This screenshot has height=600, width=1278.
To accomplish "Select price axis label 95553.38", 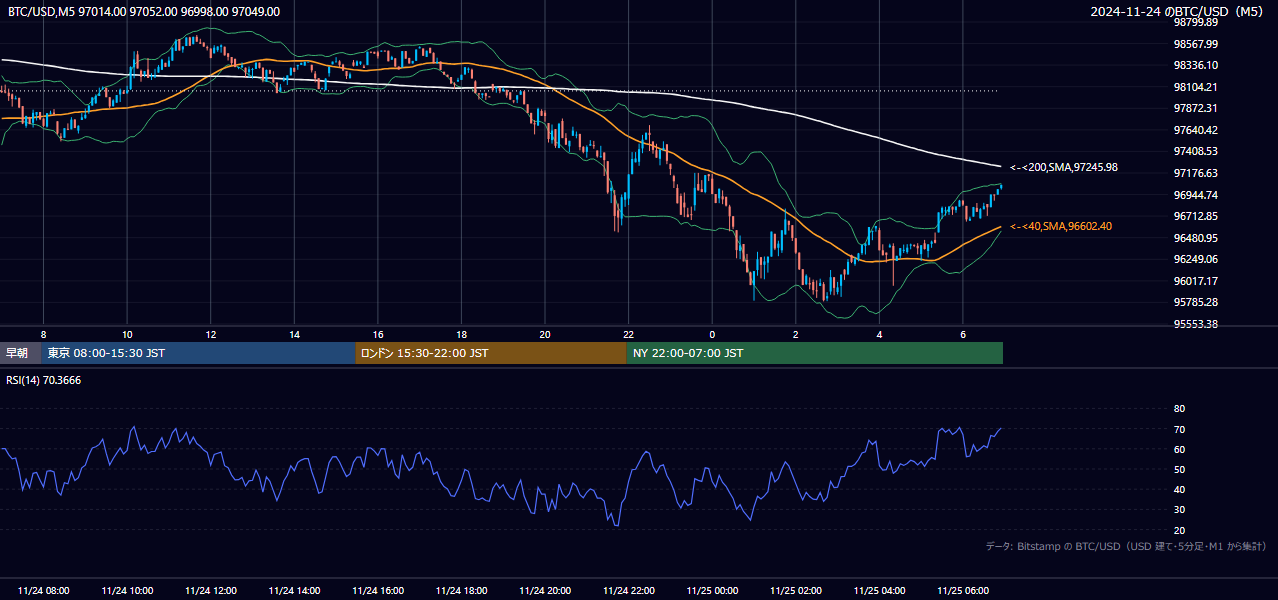I will click(1197, 324).
